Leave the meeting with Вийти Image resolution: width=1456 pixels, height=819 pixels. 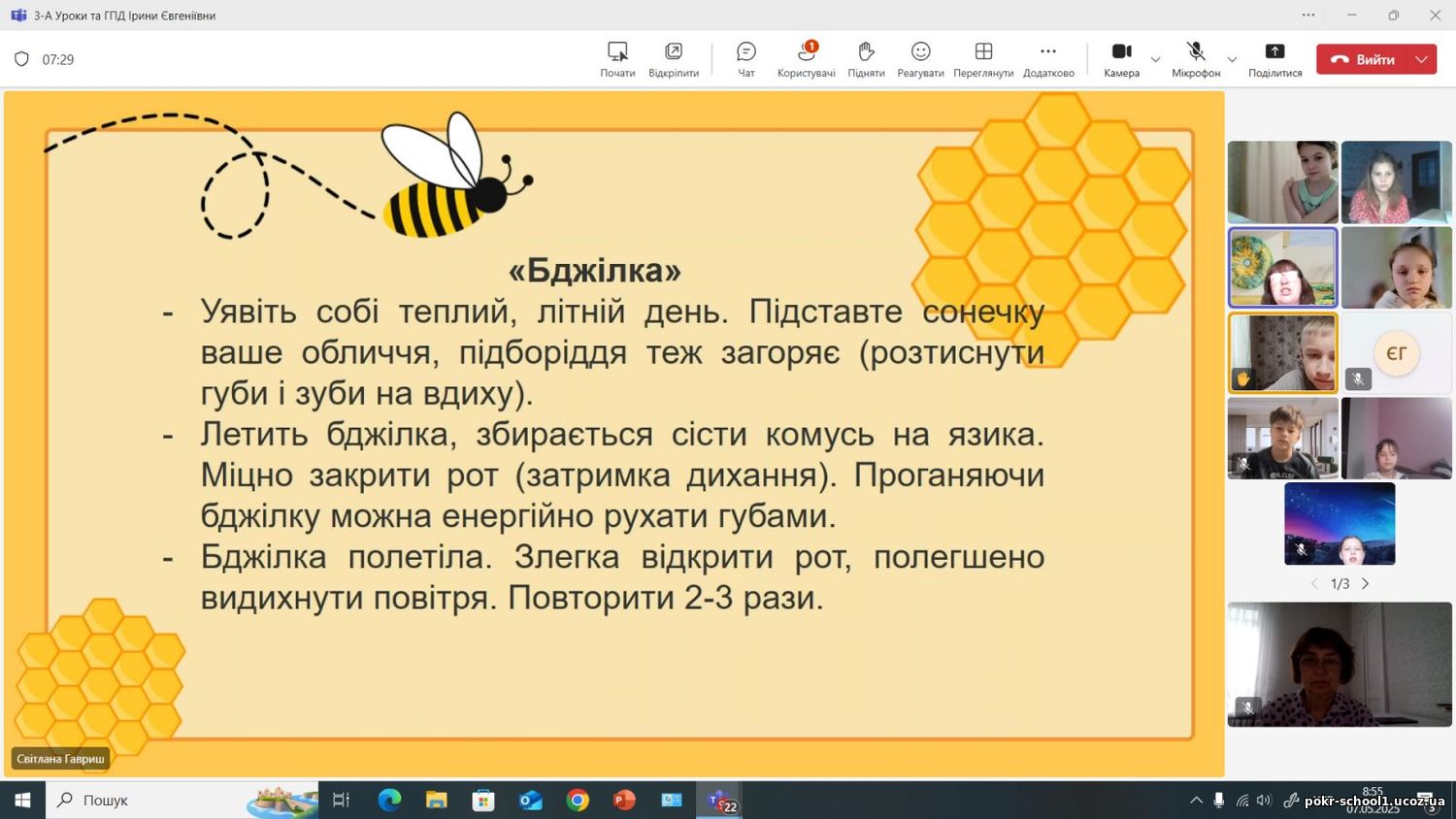coord(1363,59)
